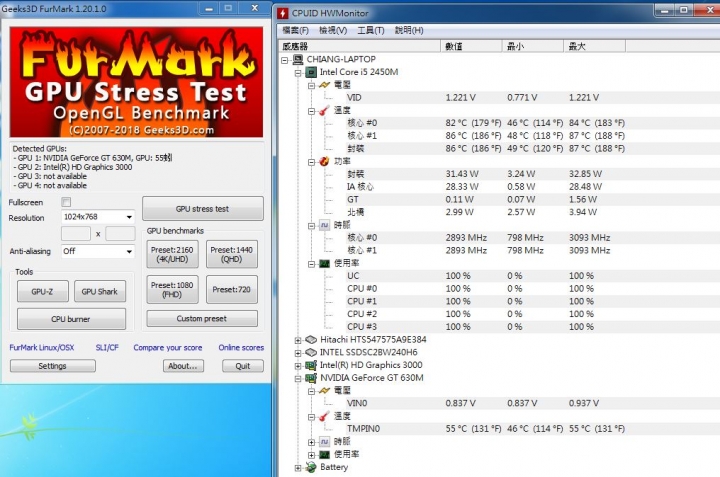The width and height of the screenshot is (720, 477).
Task: Open the Anti-aliasing dropdown set to Off
Action: [x=98, y=251]
